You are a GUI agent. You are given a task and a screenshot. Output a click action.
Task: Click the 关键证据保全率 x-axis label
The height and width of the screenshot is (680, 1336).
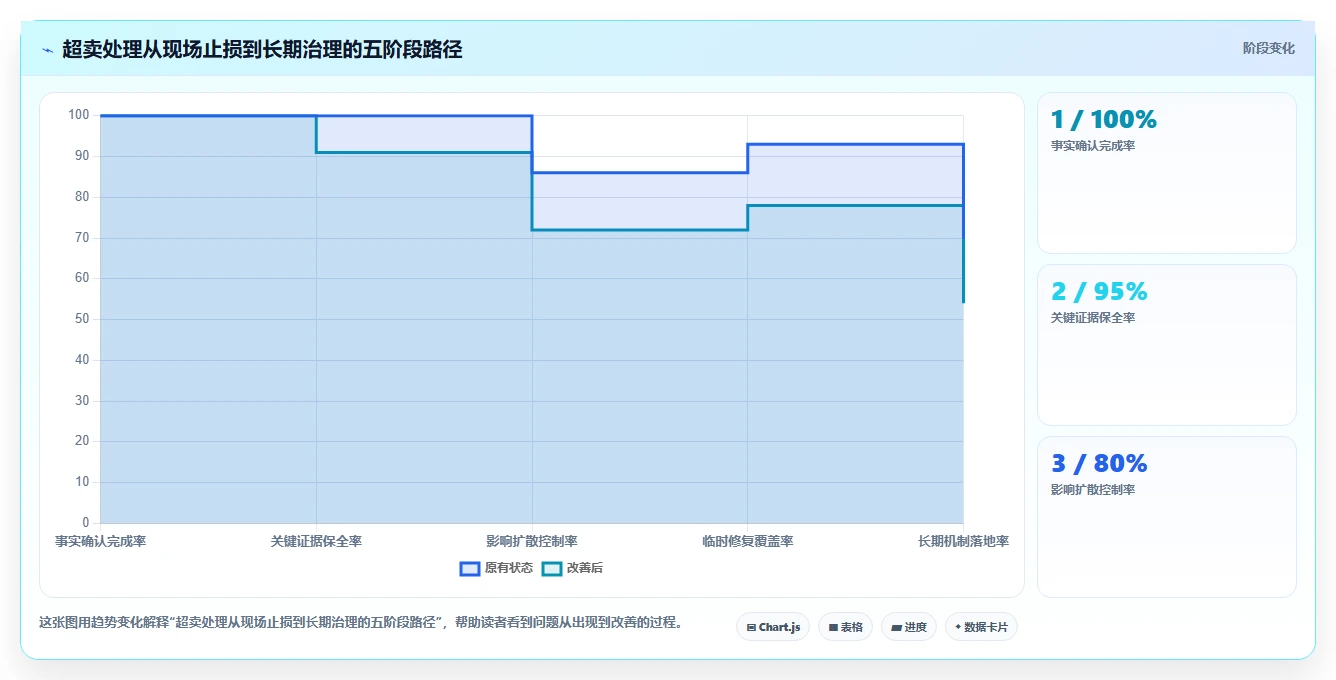(316, 541)
